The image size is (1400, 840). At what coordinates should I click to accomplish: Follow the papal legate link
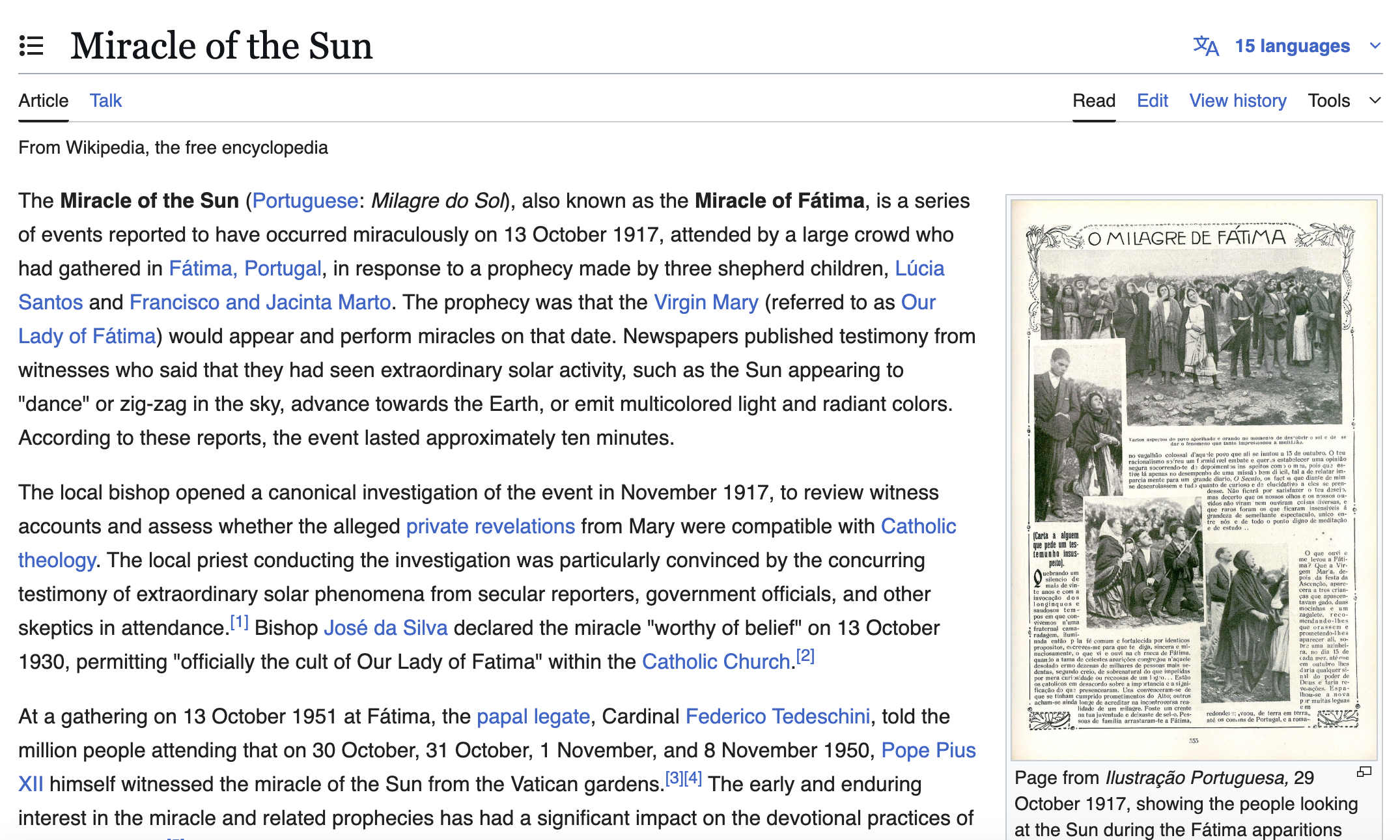point(533,716)
